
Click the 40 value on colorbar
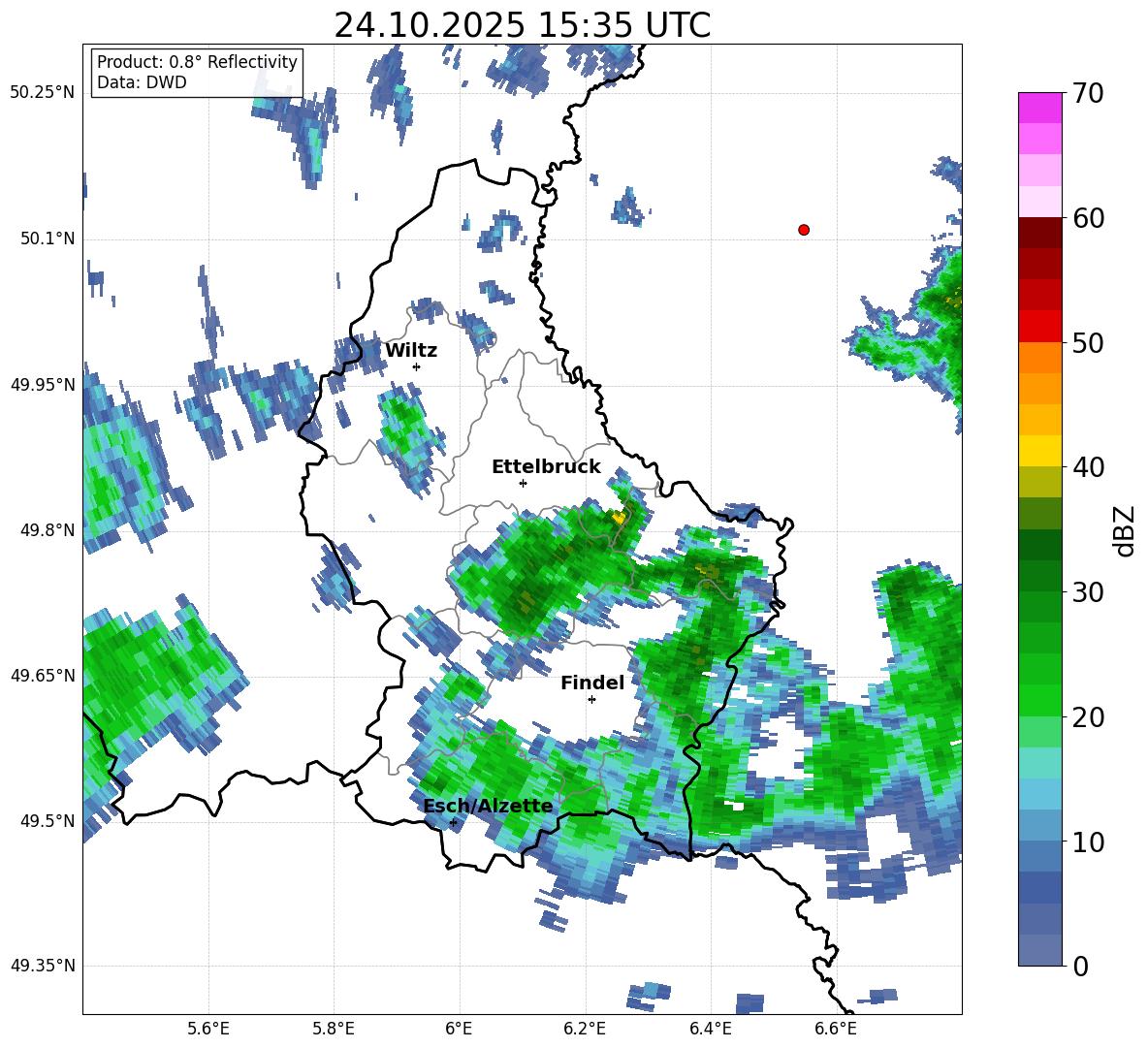1088,467
